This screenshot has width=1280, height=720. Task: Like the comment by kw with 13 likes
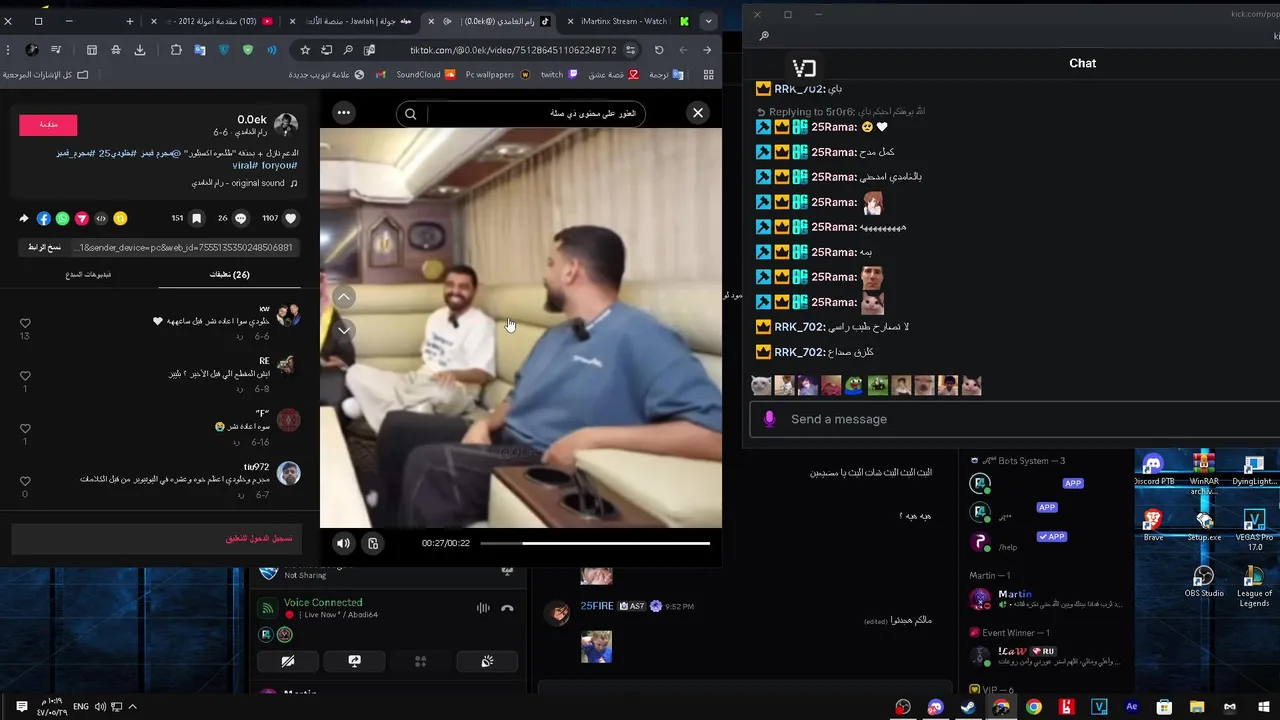25,323
